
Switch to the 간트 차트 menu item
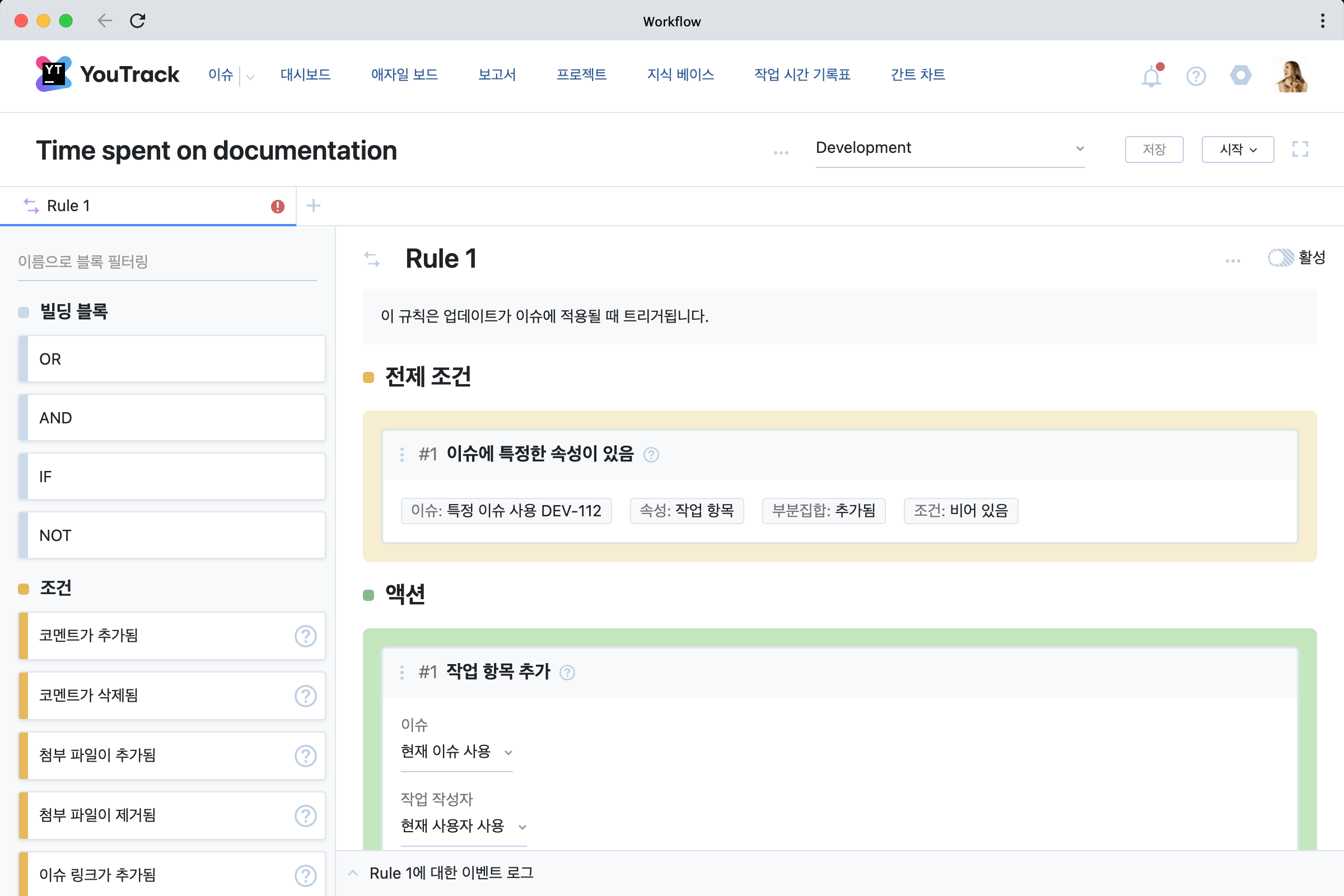click(x=917, y=75)
